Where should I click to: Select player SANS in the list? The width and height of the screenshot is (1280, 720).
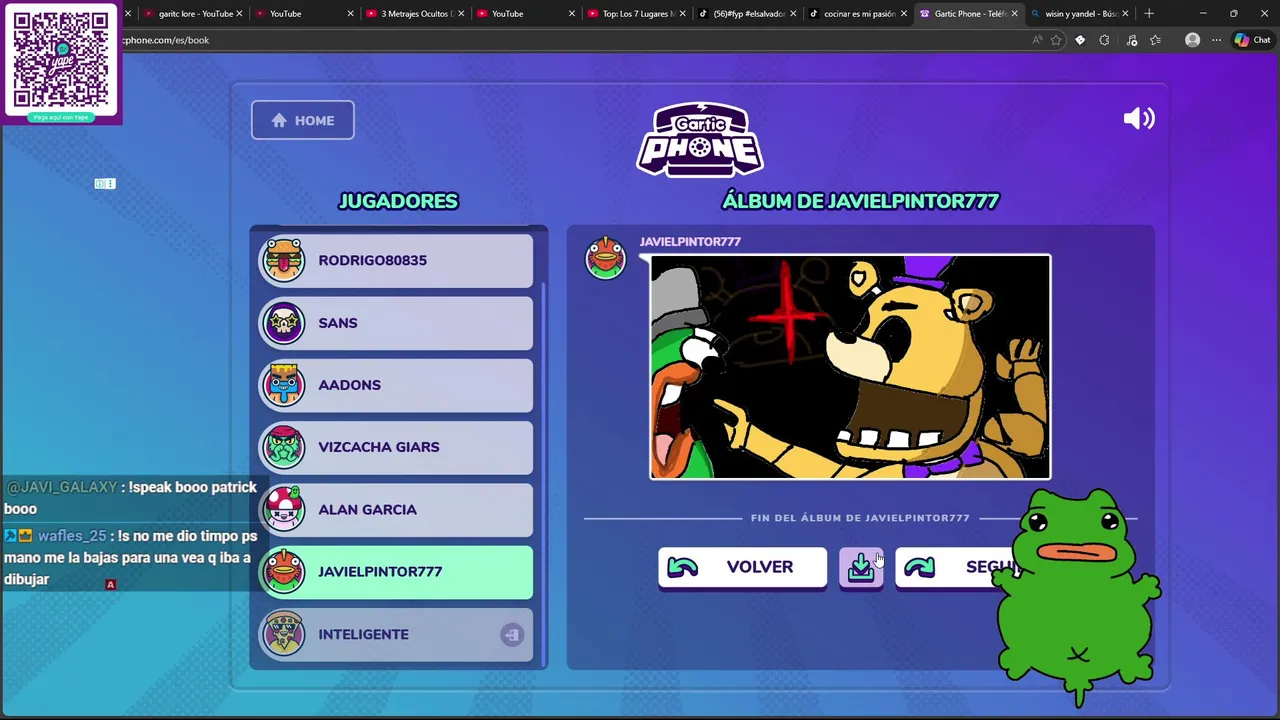point(397,323)
